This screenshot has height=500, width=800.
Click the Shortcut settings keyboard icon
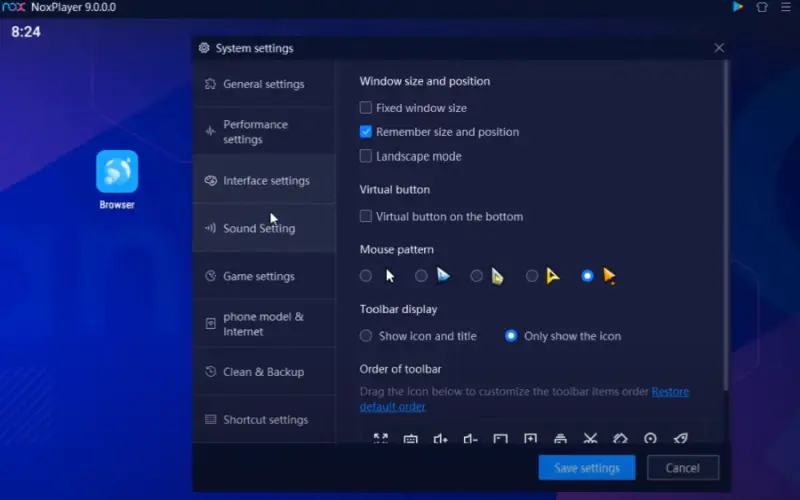[210, 419]
